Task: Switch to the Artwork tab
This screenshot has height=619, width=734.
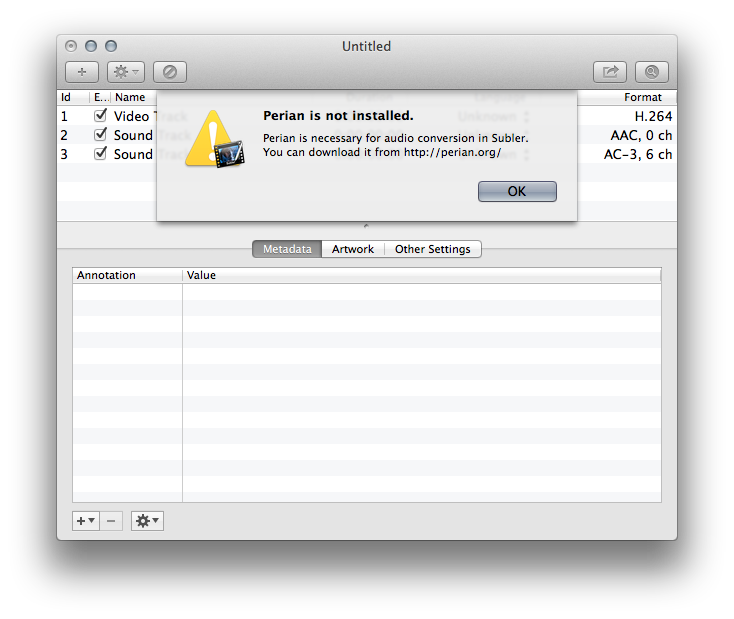Action: click(353, 249)
